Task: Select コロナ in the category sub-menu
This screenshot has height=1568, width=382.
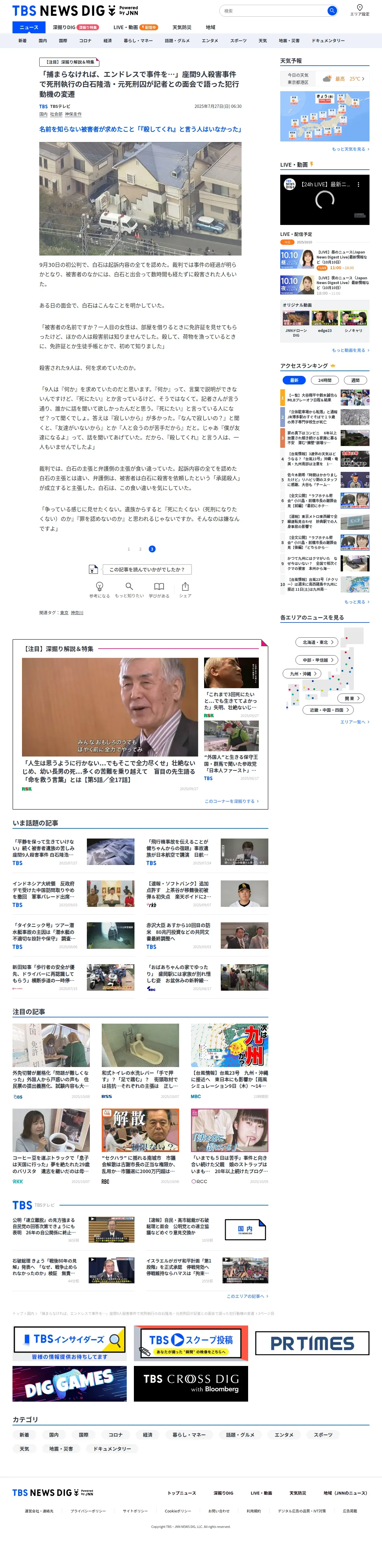Action: pos(85,41)
